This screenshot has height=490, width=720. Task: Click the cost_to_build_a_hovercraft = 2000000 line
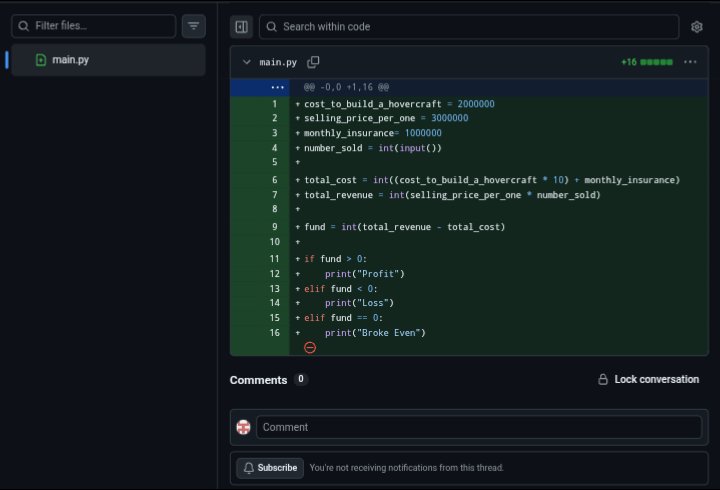tap(399, 104)
